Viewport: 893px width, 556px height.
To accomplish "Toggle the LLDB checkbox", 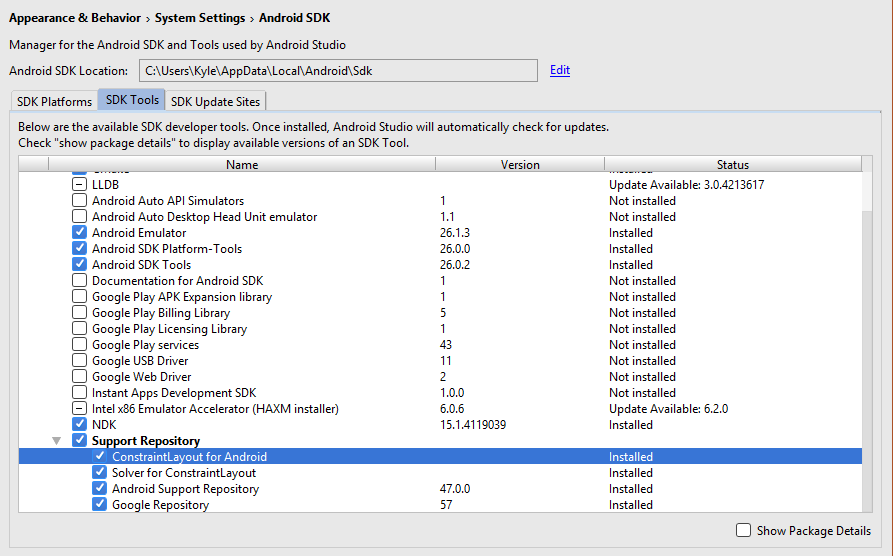I will pyautogui.click(x=79, y=185).
